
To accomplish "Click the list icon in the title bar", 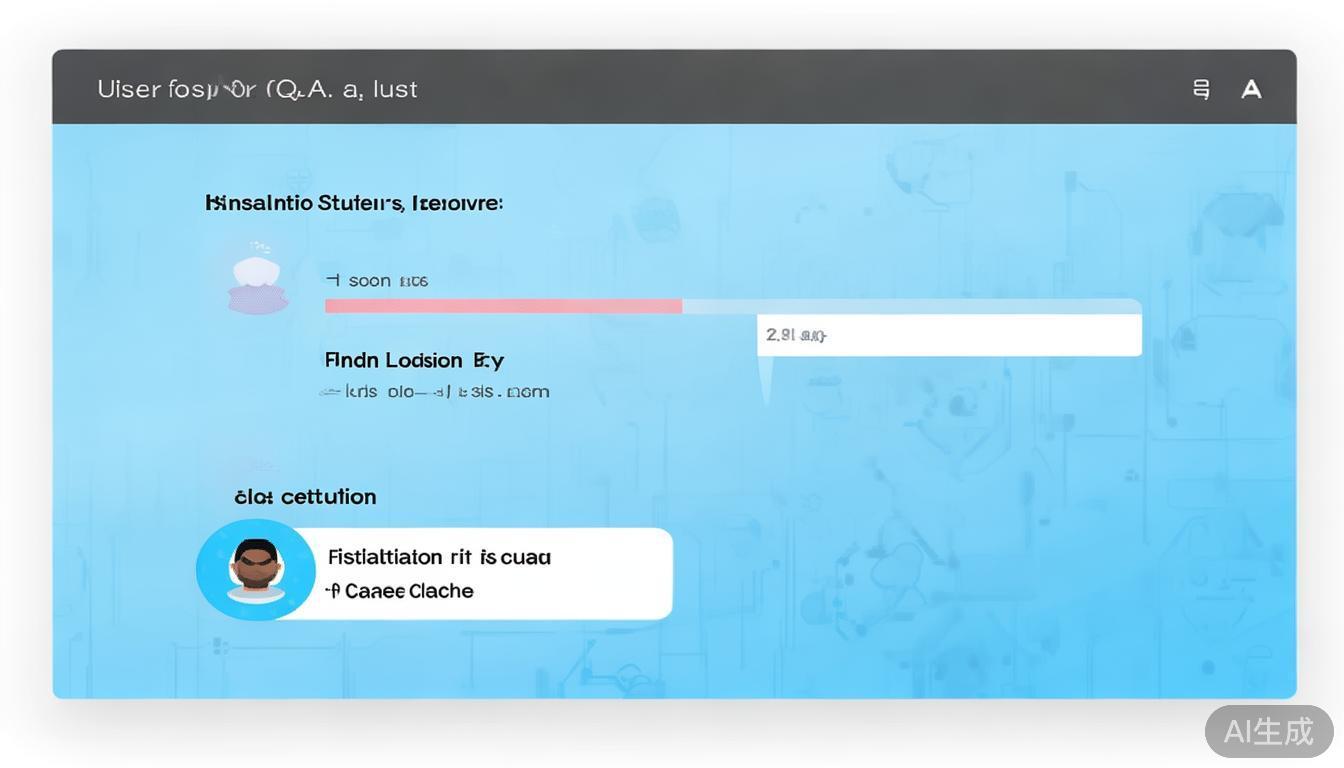I will coord(1201,89).
